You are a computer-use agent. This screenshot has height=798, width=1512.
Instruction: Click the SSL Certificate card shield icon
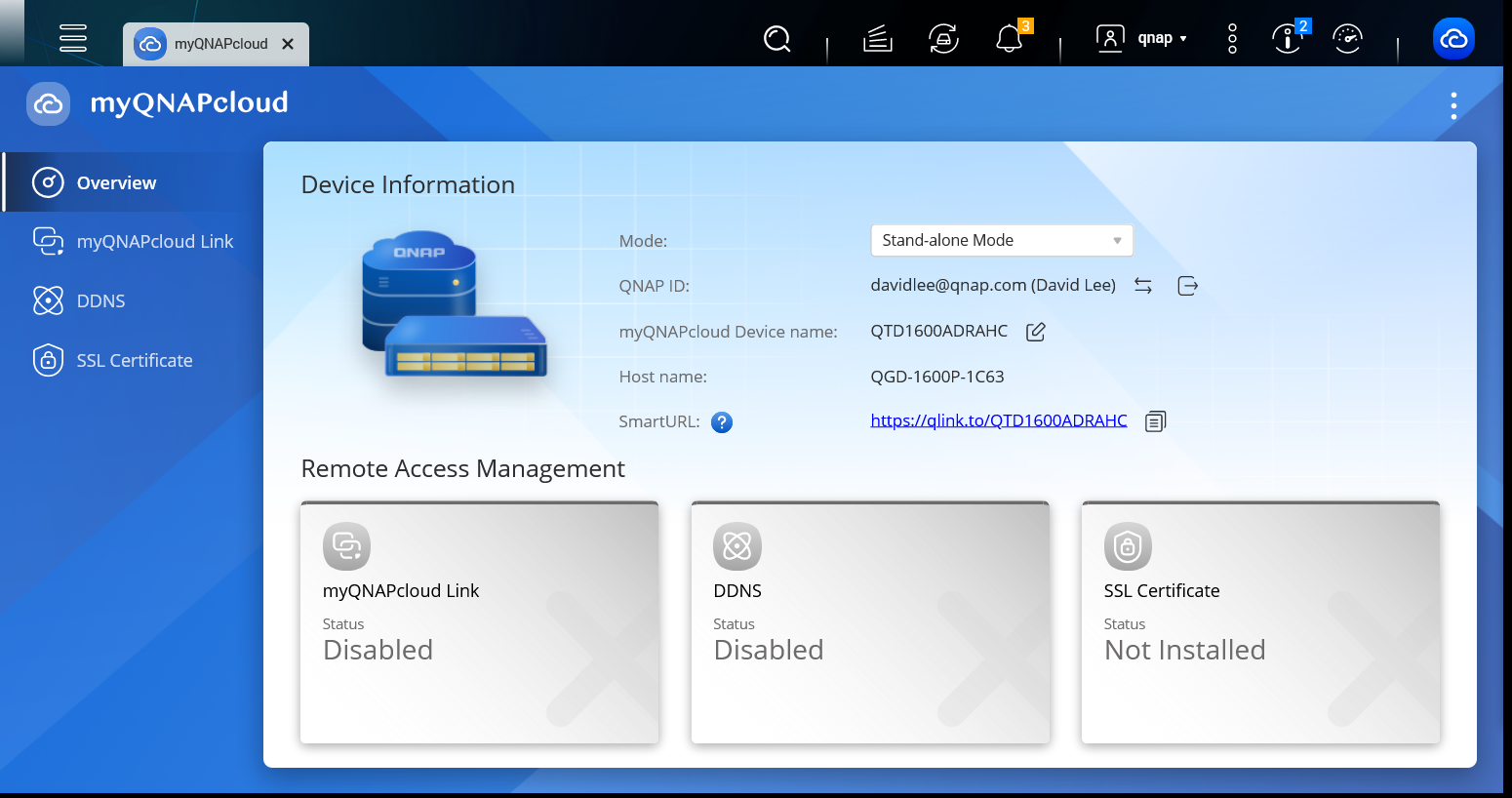pyautogui.click(x=1128, y=546)
